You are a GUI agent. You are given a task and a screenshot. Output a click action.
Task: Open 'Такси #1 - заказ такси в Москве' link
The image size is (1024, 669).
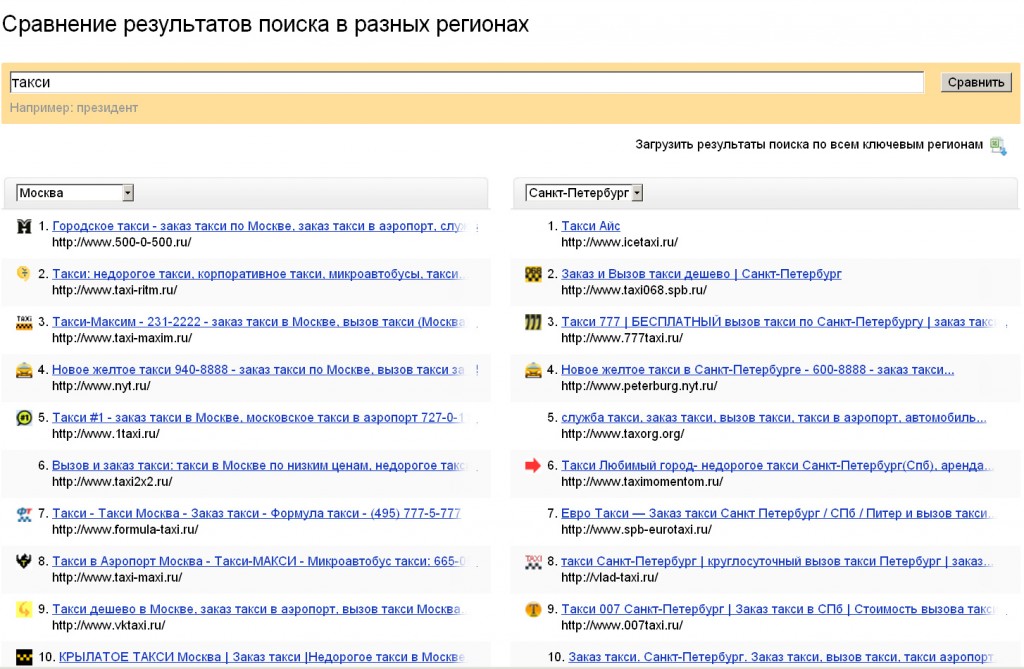pyautogui.click(x=258, y=417)
